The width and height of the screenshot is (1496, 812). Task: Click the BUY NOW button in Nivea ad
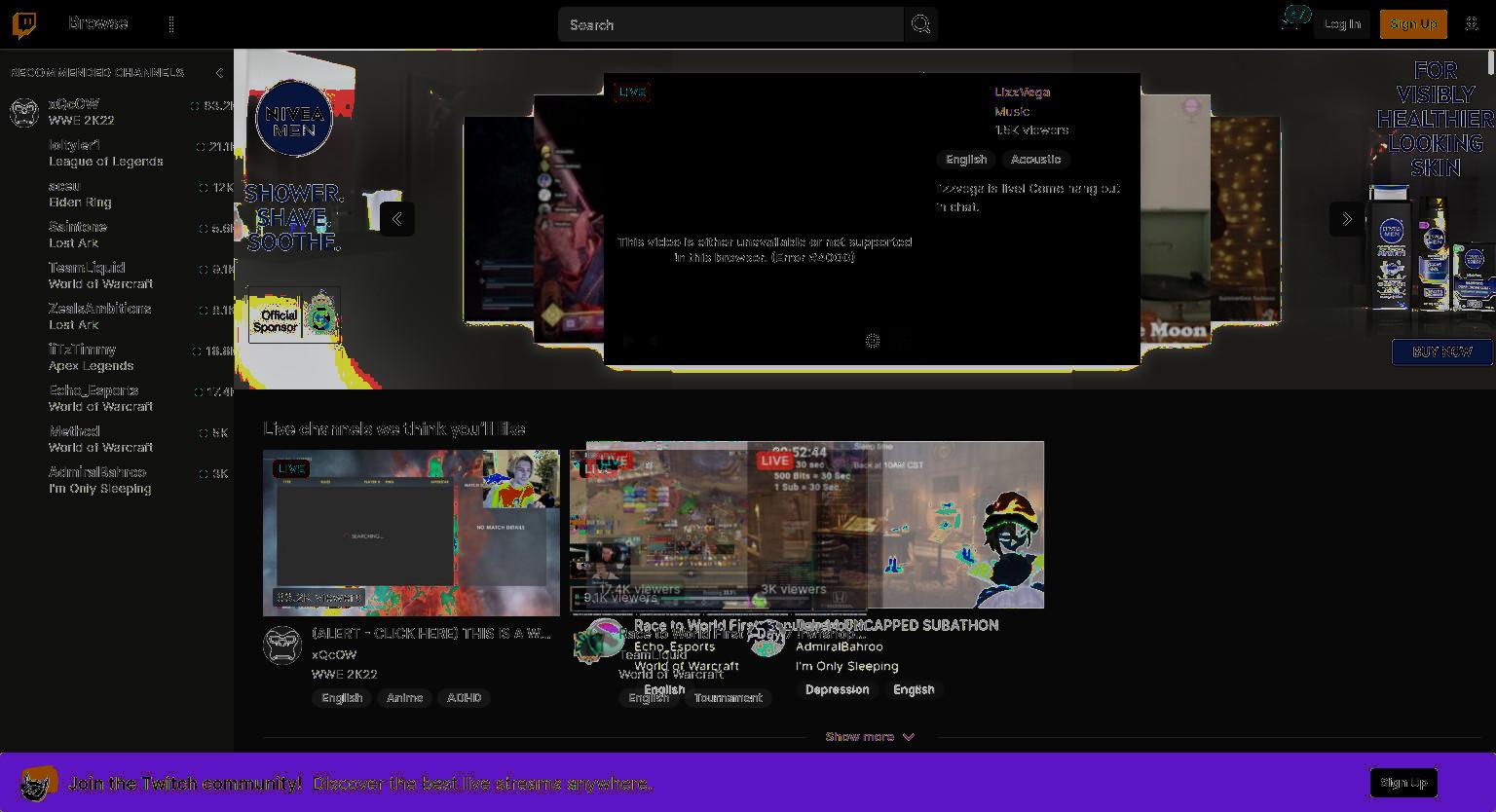1442,351
